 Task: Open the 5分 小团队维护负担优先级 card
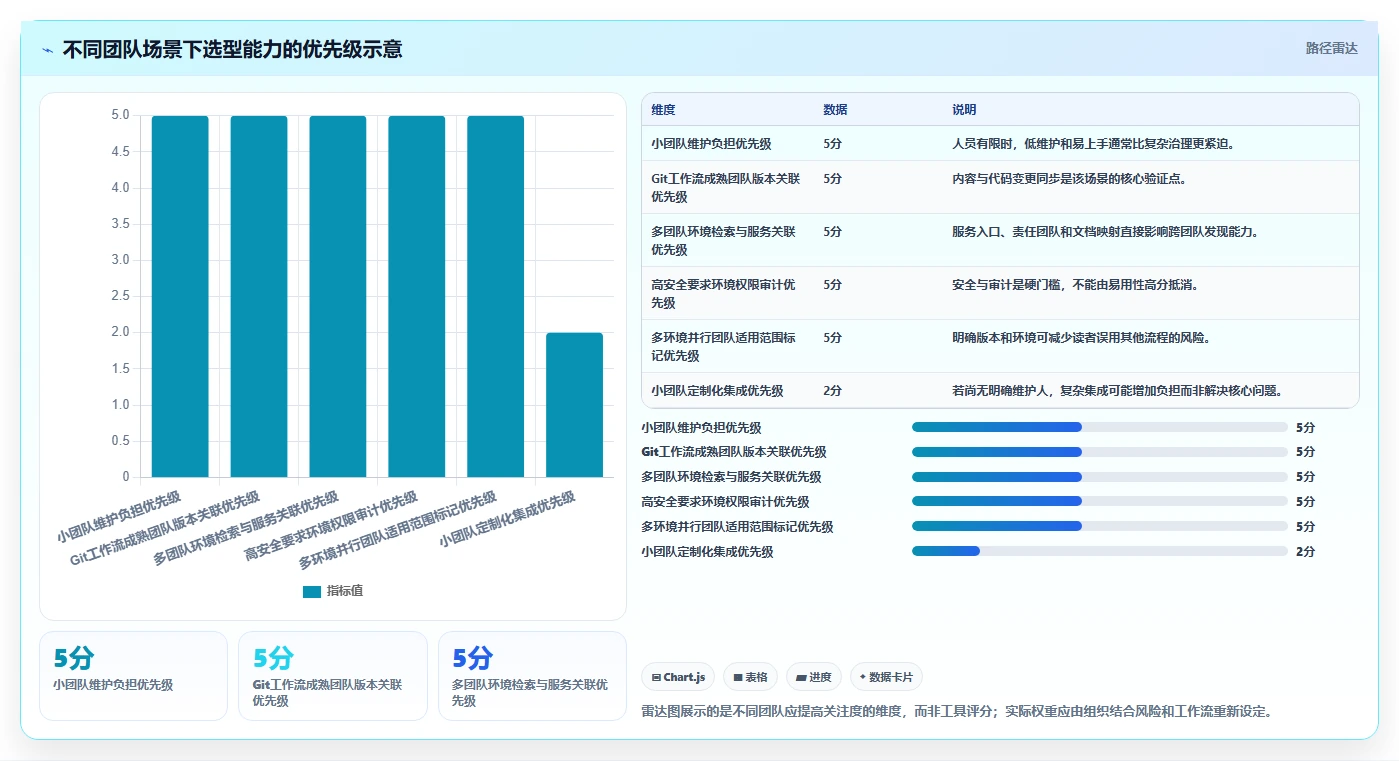[133, 676]
